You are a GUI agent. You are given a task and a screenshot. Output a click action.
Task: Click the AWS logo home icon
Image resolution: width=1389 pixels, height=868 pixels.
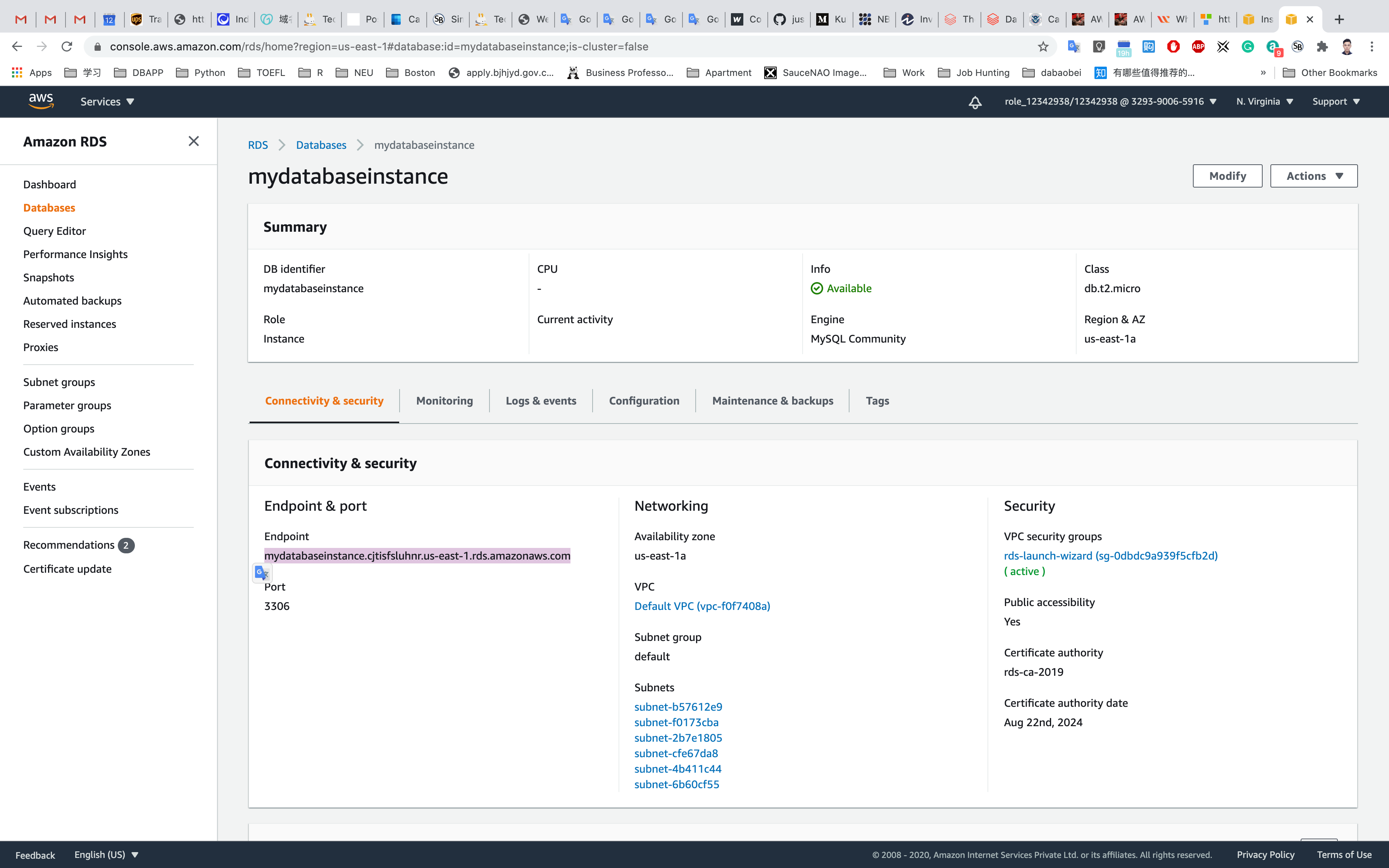coord(41,101)
